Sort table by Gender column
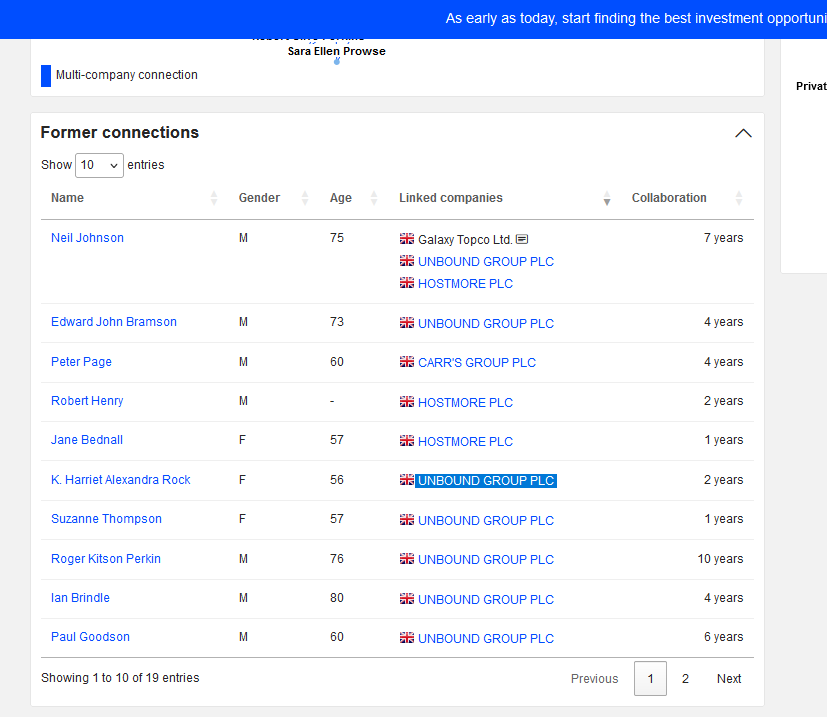 (305, 198)
